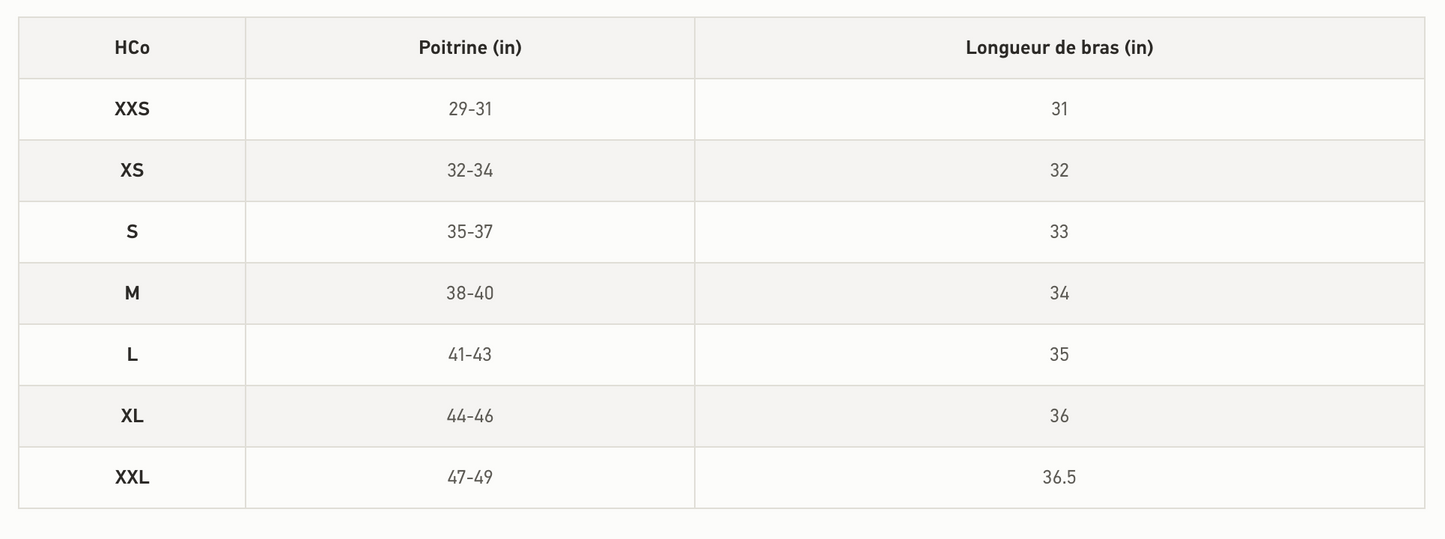Select the XS size row label
1445x539 pixels.
click(x=132, y=170)
